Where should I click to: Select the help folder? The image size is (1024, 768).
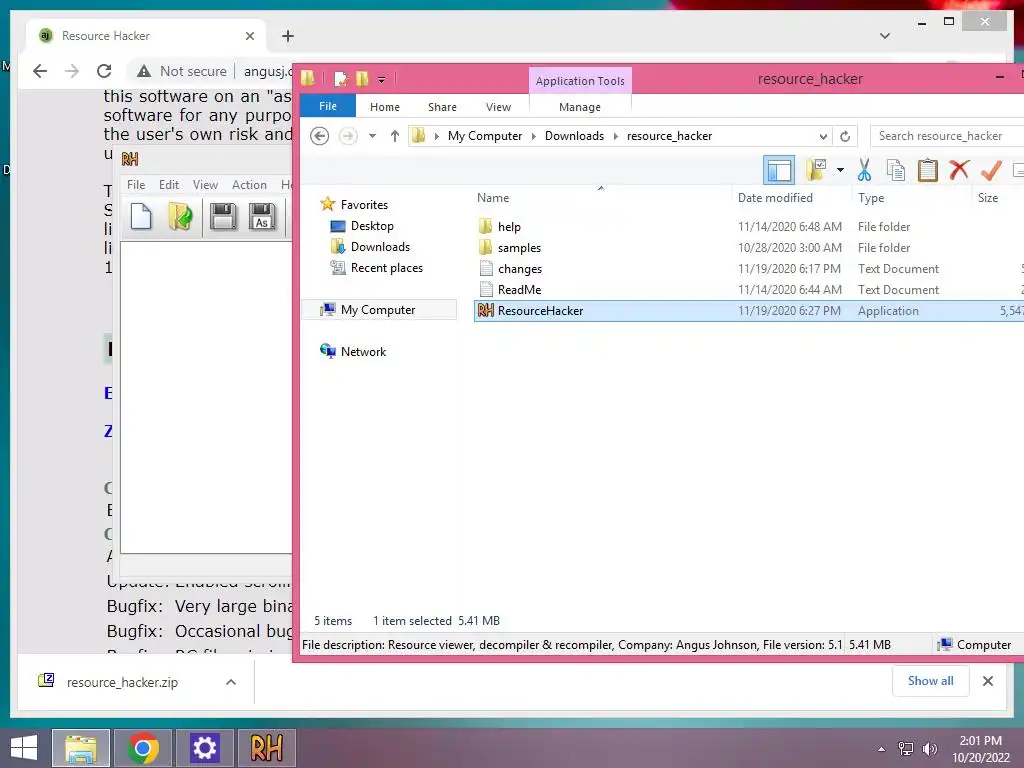click(x=509, y=227)
